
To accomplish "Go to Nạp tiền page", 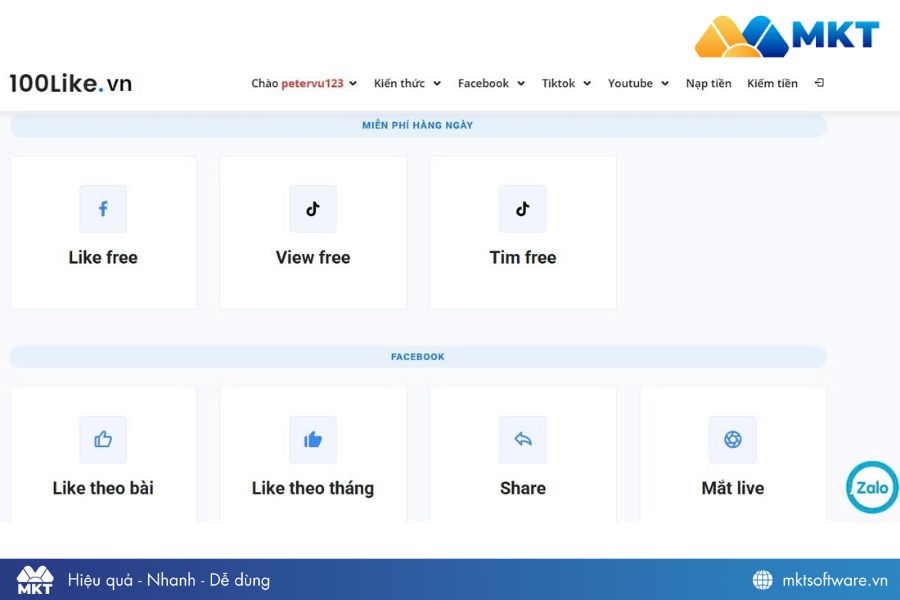I will 708,83.
